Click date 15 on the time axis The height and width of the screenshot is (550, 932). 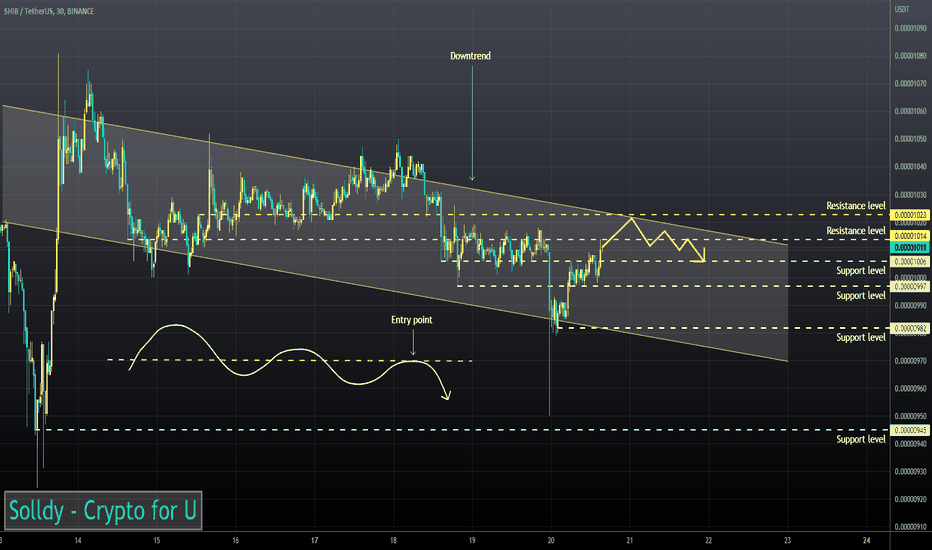coord(157,540)
